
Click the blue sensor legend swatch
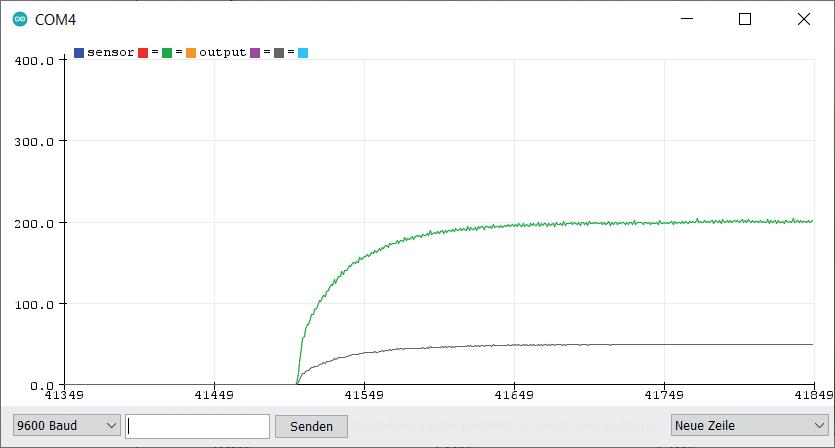(x=79, y=53)
